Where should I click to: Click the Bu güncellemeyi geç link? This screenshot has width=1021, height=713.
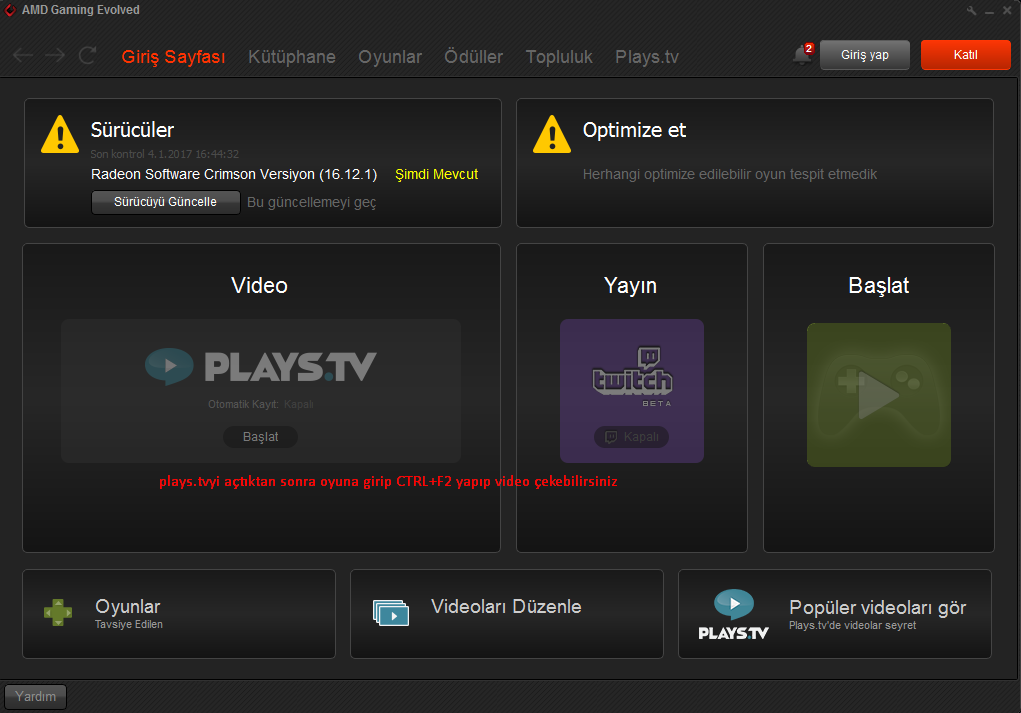click(311, 203)
